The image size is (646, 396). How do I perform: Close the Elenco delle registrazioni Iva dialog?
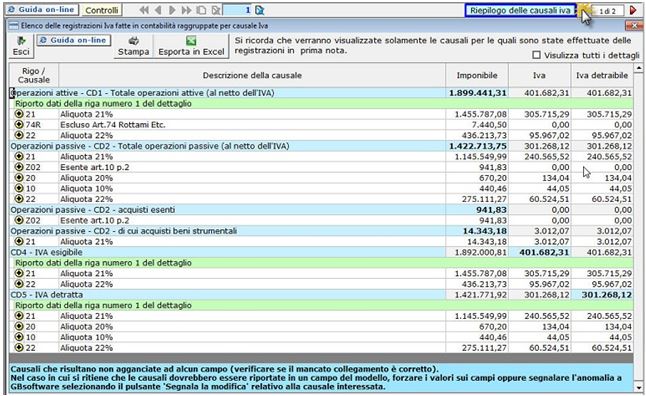coord(633,26)
